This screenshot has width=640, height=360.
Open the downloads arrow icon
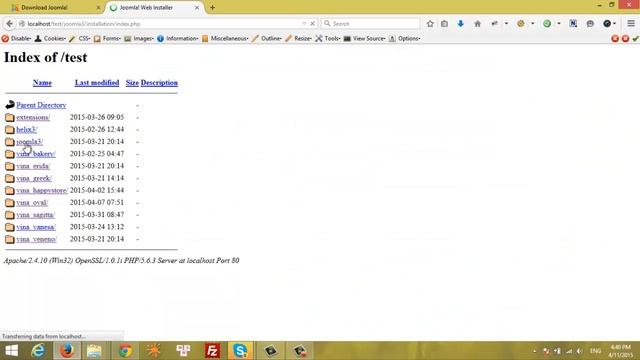tap(461, 24)
